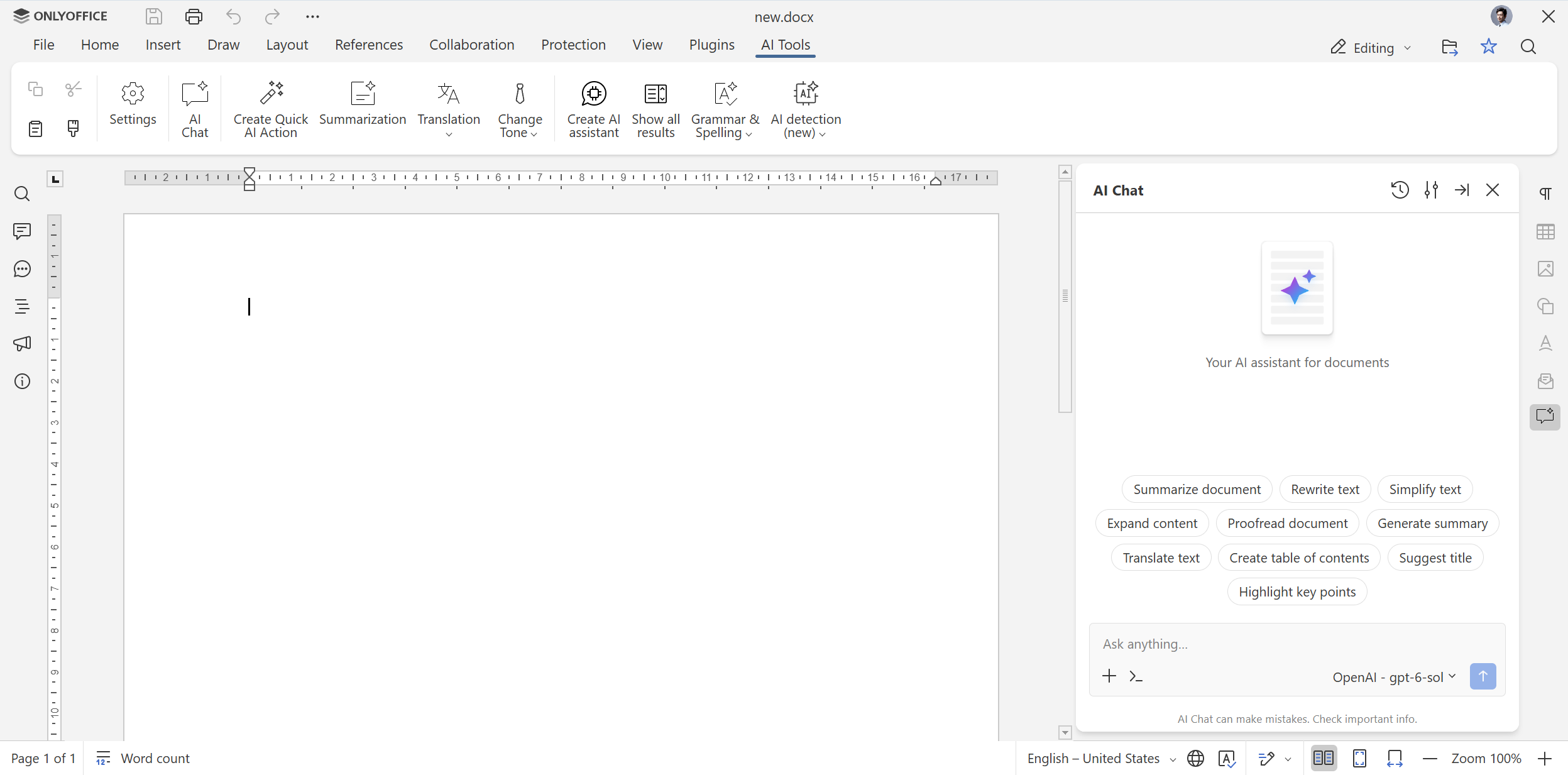
Task: Mark document as favorite star
Action: 1488,47
